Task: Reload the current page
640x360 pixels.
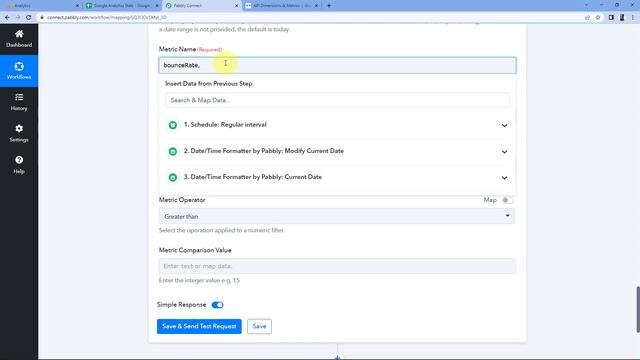Action: [29, 18]
